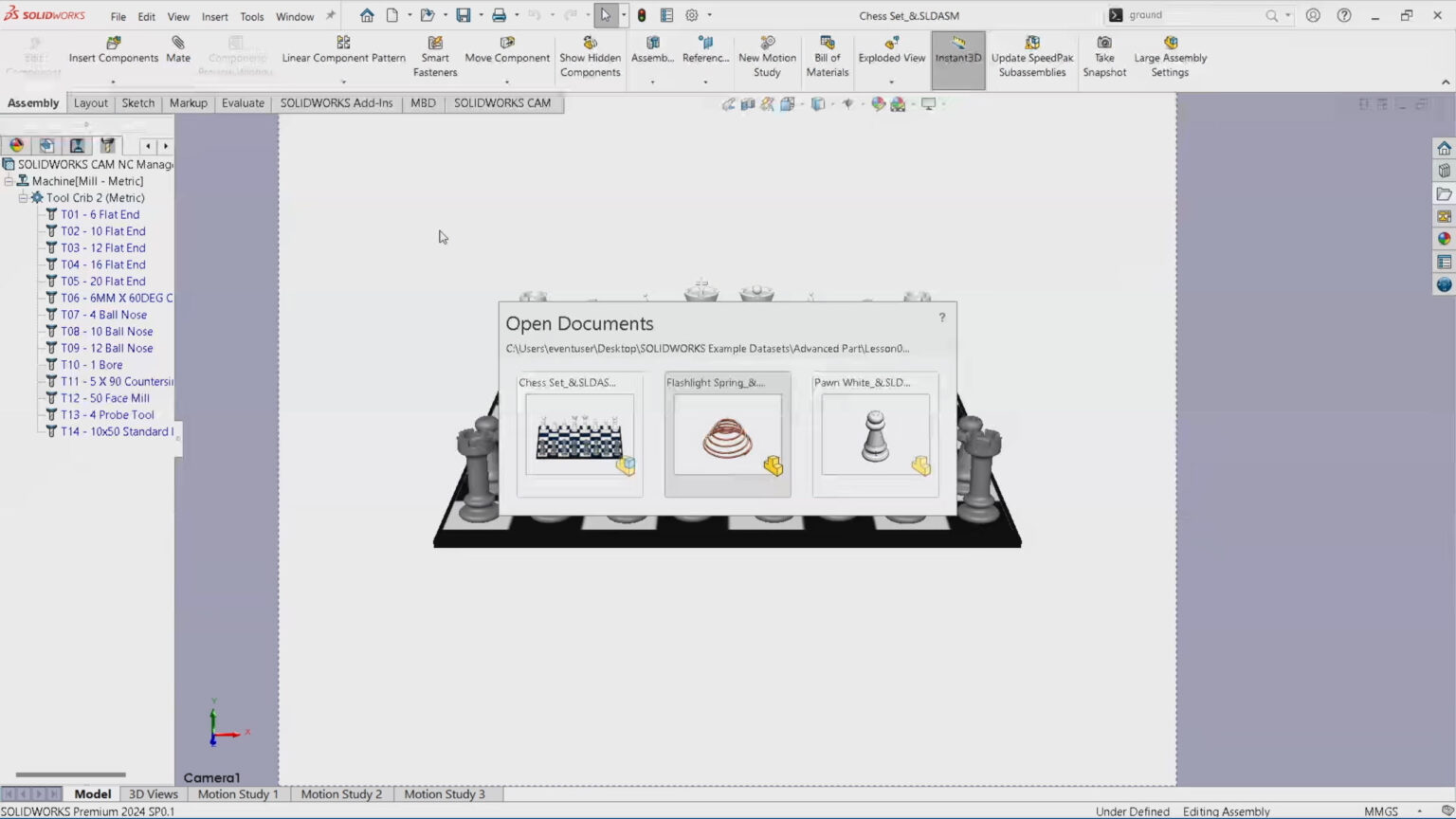This screenshot has height=819, width=1456.
Task: Open the Motion Study 2 tab
Action: pyautogui.click(x=340, y=793)
